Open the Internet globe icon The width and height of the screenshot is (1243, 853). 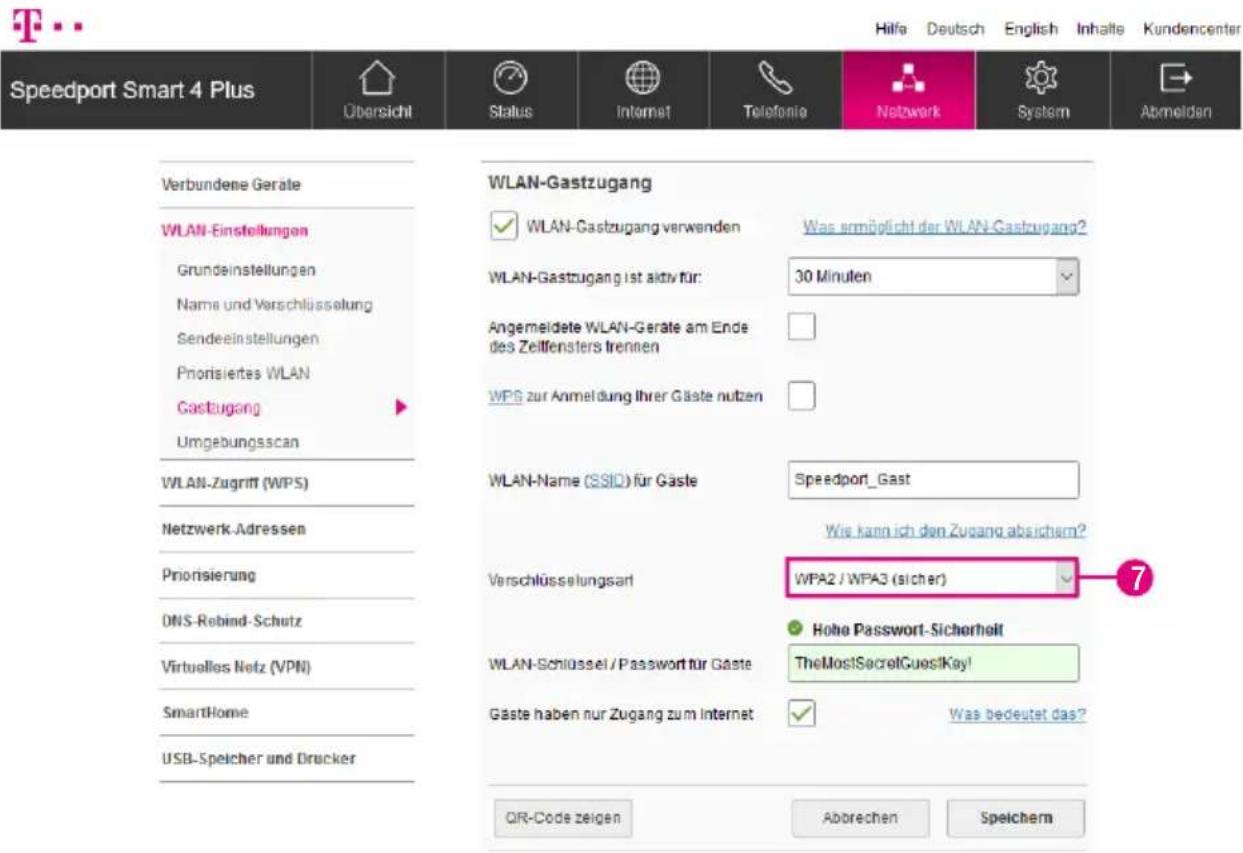pos(642,78)
